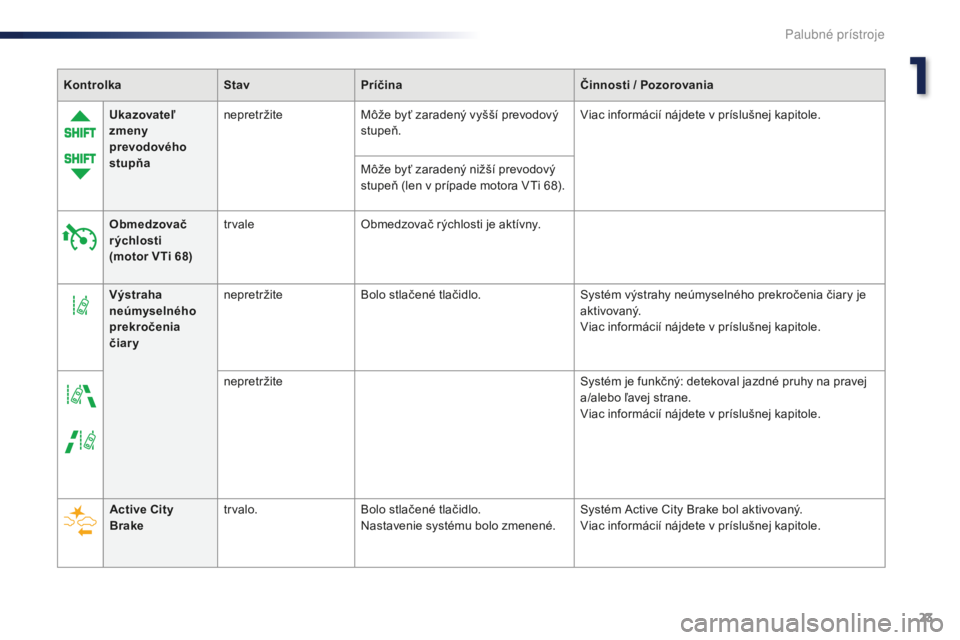Click 'Môže byť zaradený nižší prevodový stupeň' text
Image resolution: width=960 pixels, height=640 pixels.
462,178
